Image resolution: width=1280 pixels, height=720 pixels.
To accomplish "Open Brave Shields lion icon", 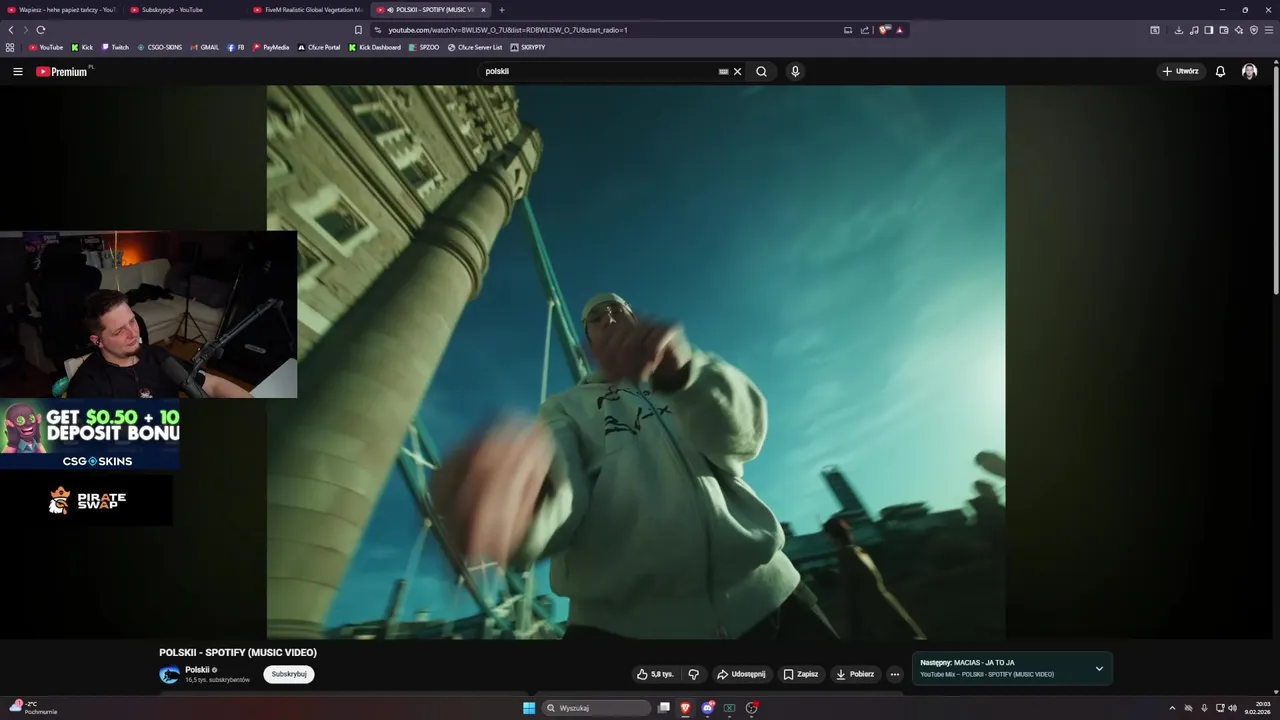I will point(884,30).
